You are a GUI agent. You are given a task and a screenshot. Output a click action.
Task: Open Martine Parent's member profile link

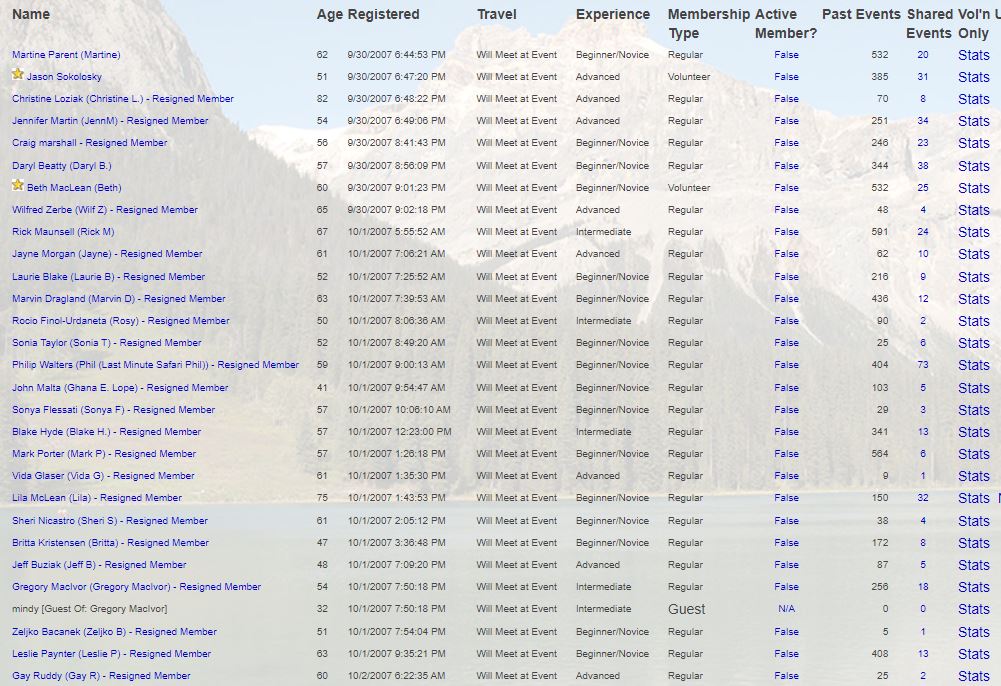(x=65, y=55)
